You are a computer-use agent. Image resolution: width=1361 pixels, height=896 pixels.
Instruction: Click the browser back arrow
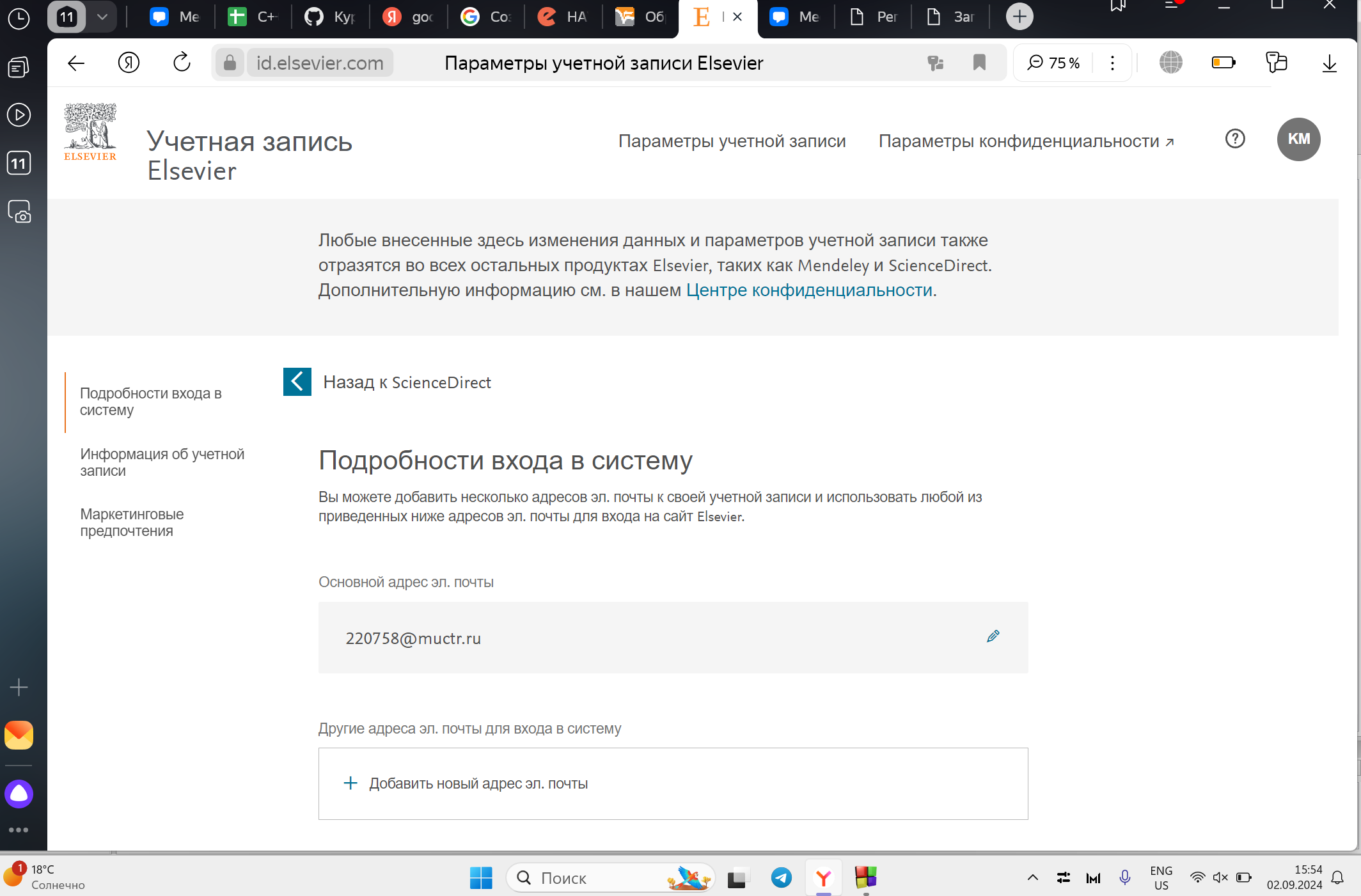coord(76,63)
